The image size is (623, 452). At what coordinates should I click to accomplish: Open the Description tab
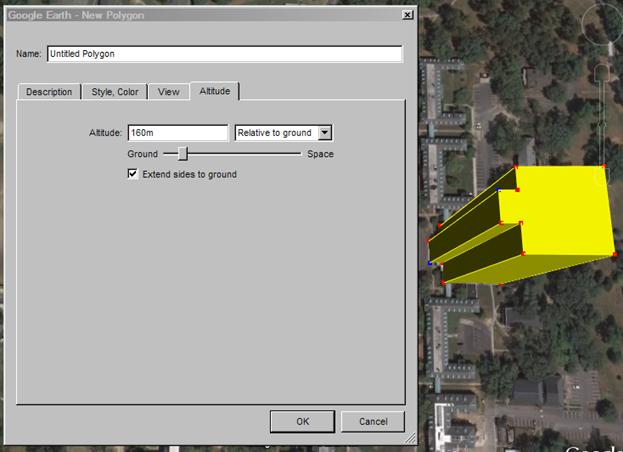pyautogui.click(x=49, y=92)
